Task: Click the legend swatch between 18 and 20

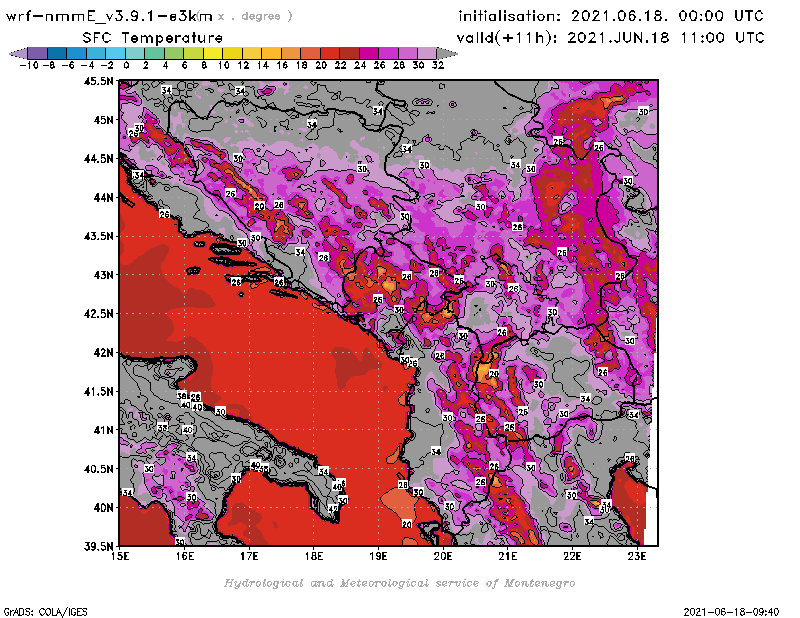Action: [310, 53]
